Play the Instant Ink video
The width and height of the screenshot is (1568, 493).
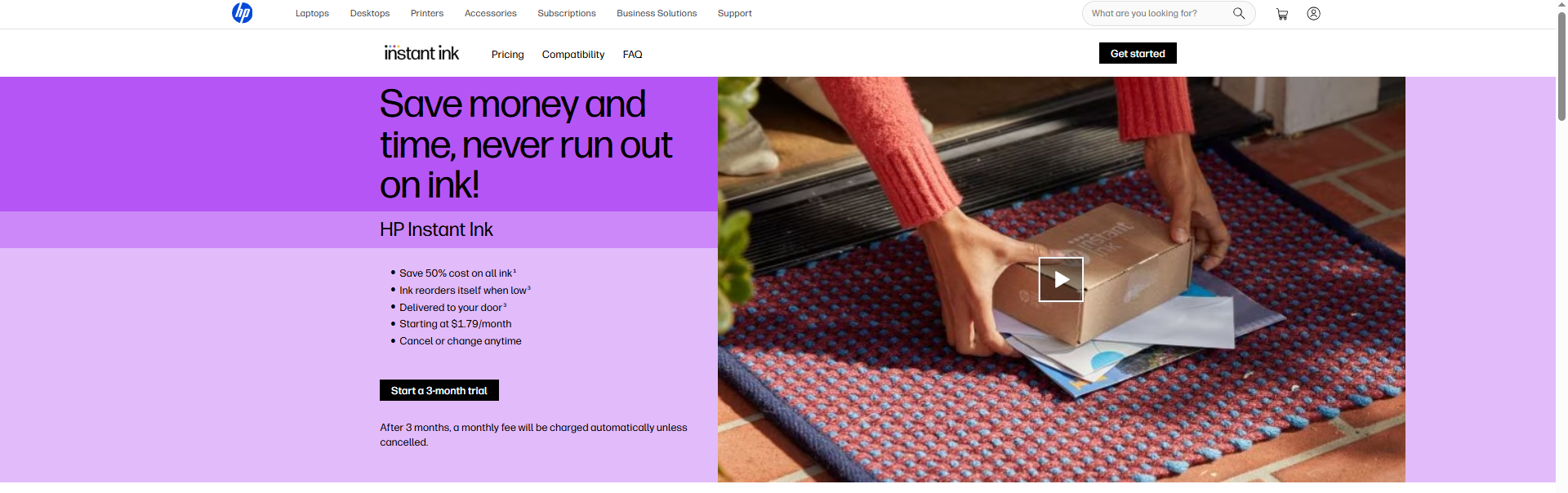coord(1061,279)
